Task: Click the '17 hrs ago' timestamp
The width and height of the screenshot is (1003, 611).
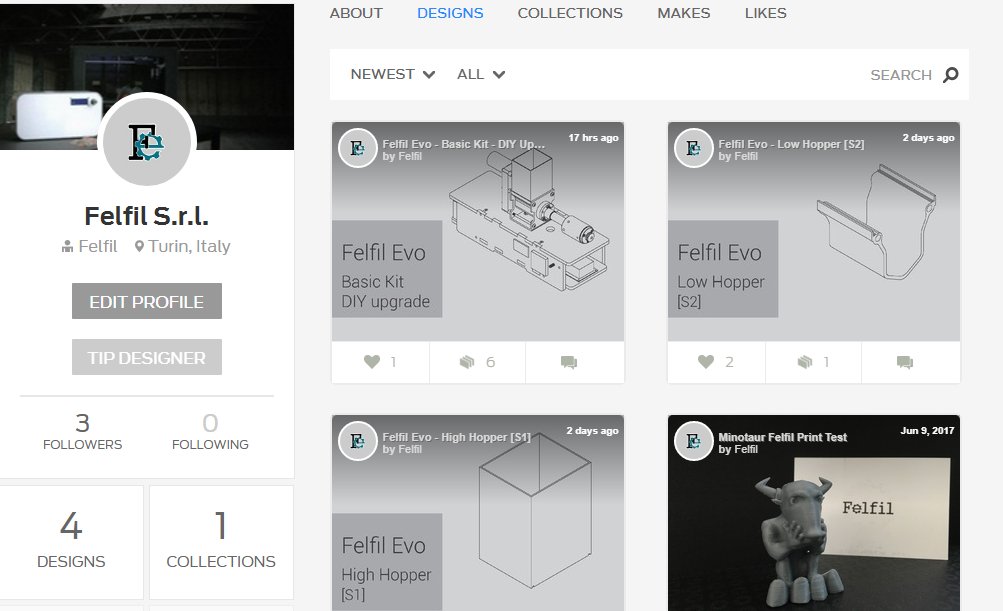Action: [x=593, y=138]
